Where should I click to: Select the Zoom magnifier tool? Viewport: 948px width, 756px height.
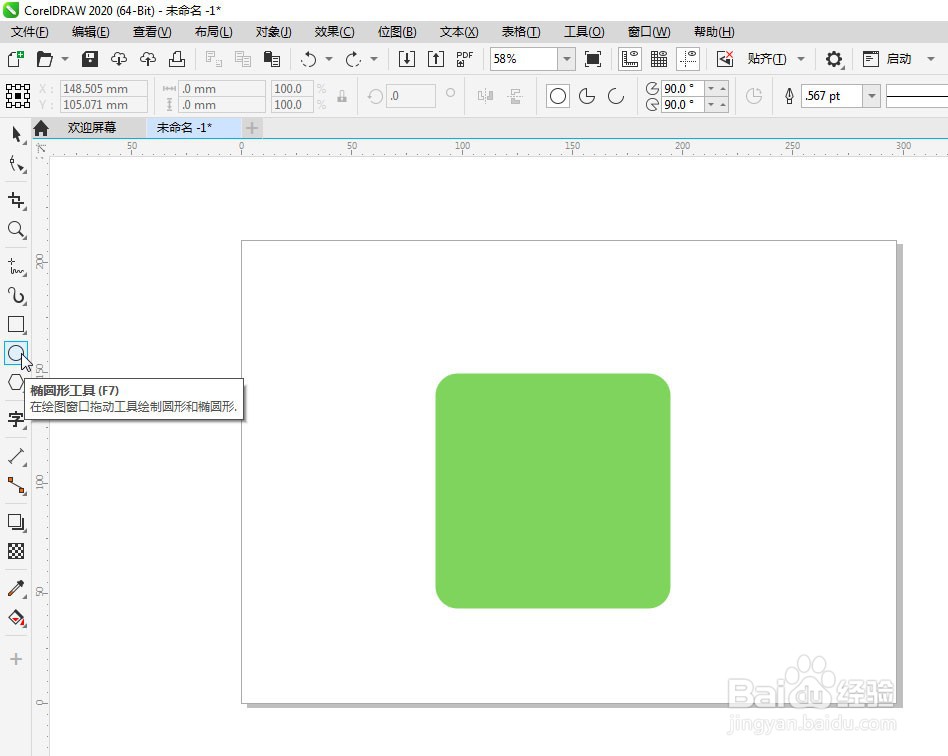tap(17, 230)
